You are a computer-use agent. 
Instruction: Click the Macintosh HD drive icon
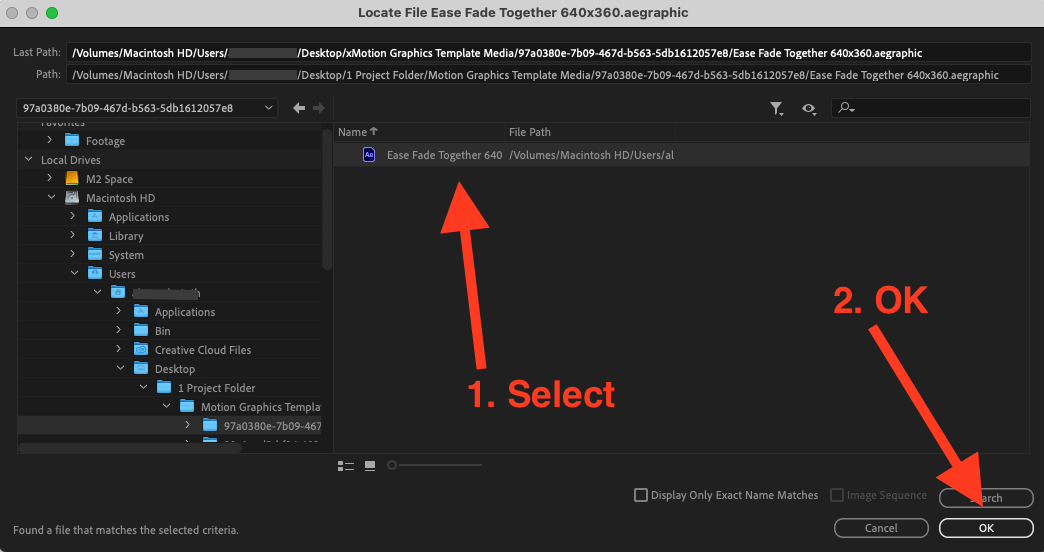point(71,198)
